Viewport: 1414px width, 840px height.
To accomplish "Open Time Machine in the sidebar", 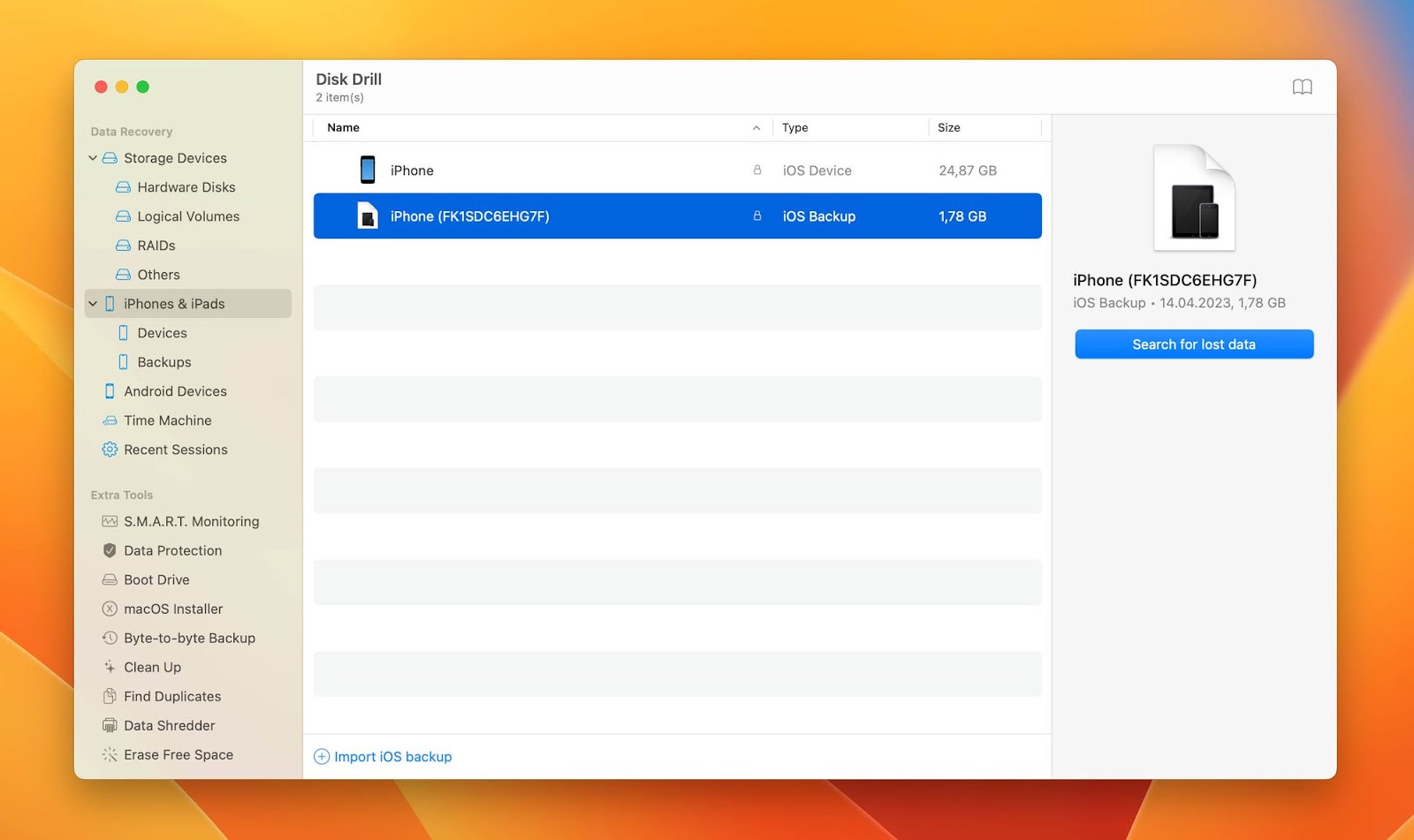I will click(x=168, y=420).
